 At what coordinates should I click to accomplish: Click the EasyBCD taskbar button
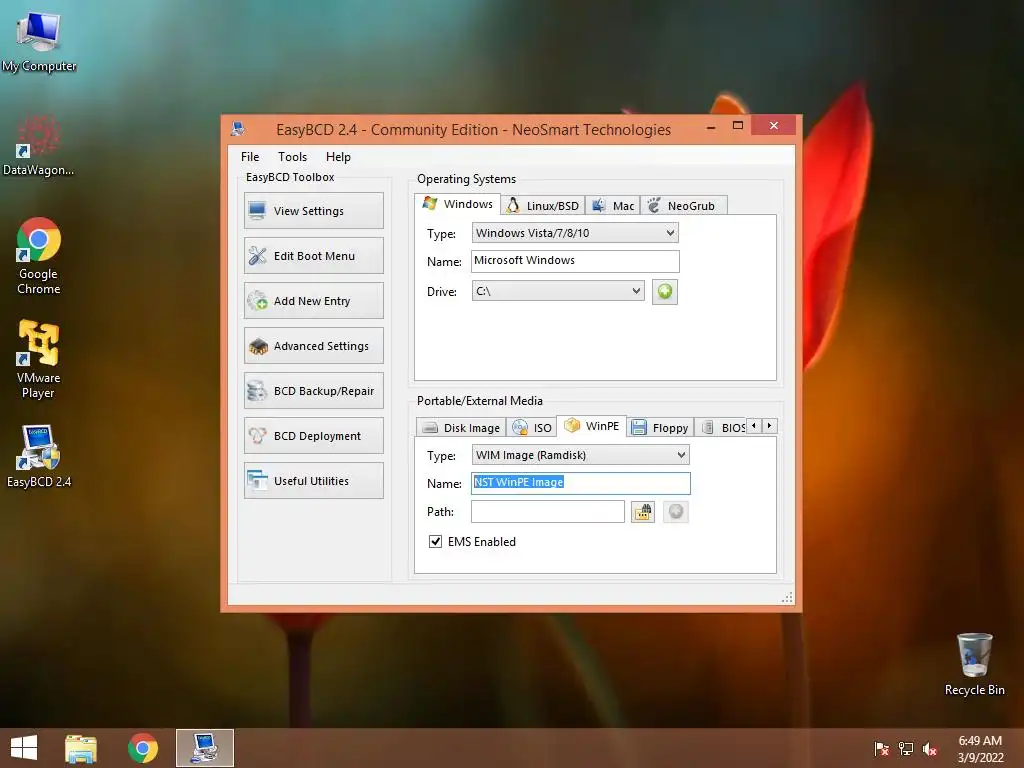tap(204, 748)
